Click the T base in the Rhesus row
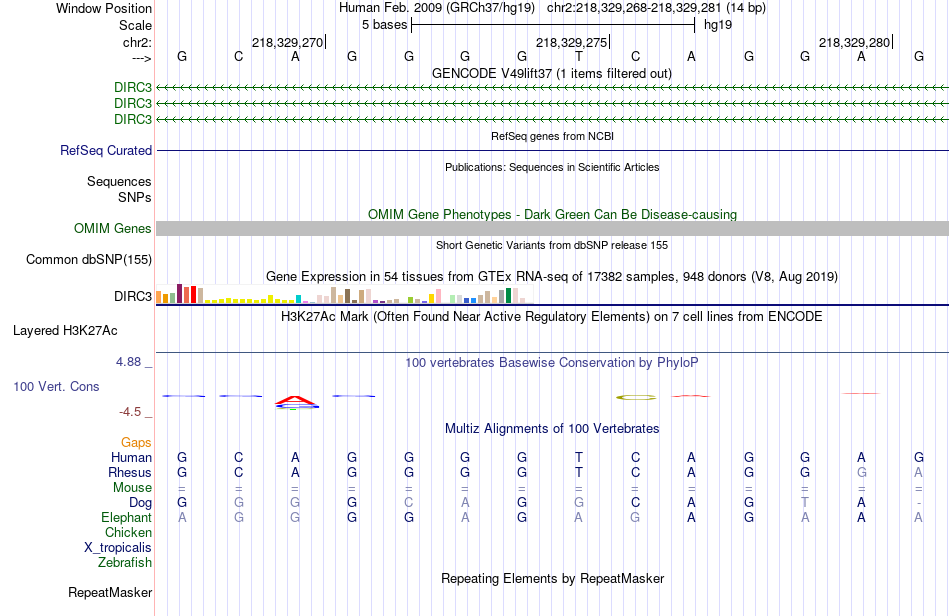950x616 pixels. (579, 472)
